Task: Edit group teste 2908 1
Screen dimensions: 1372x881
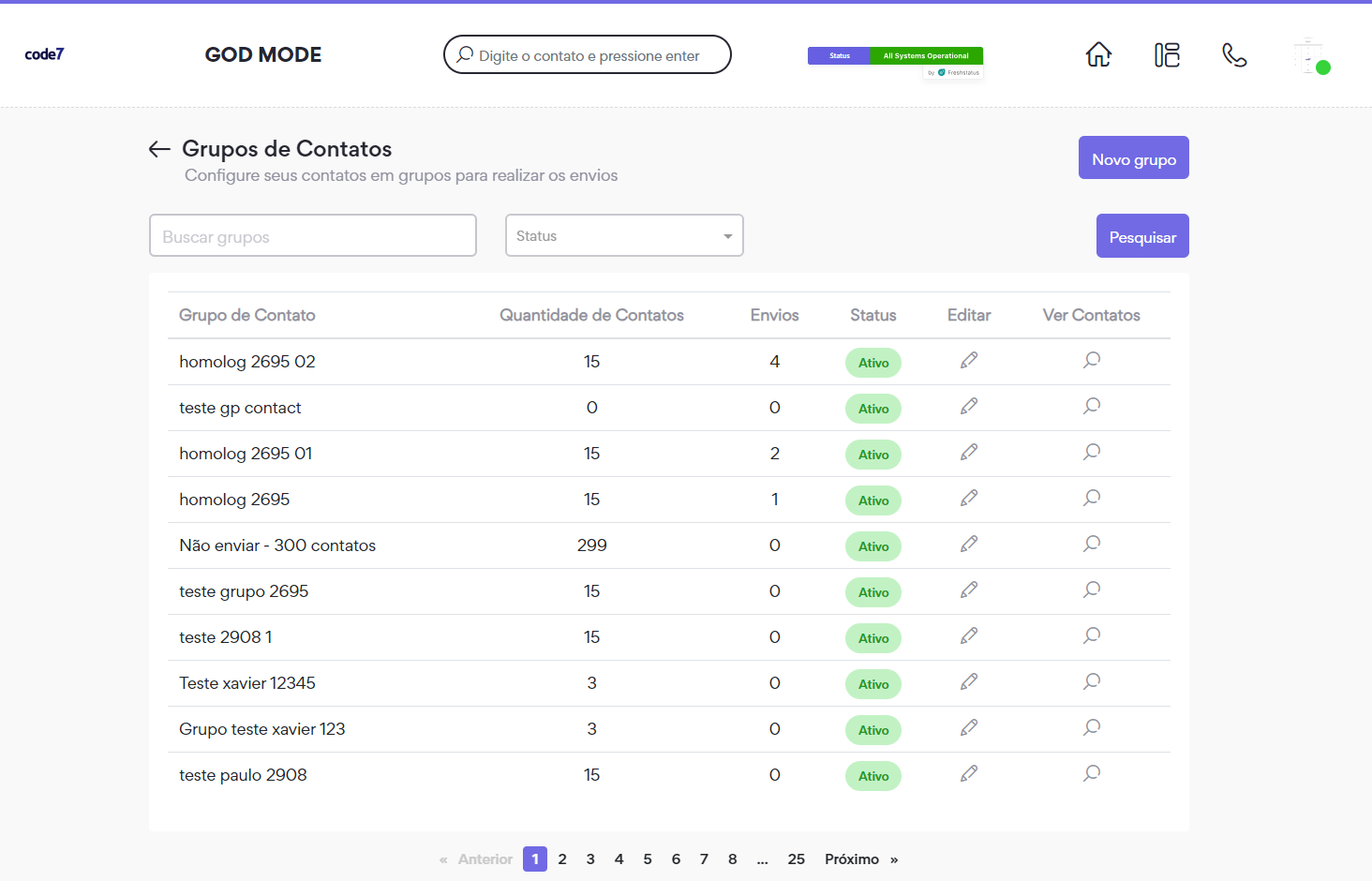Action: (969, 636)
